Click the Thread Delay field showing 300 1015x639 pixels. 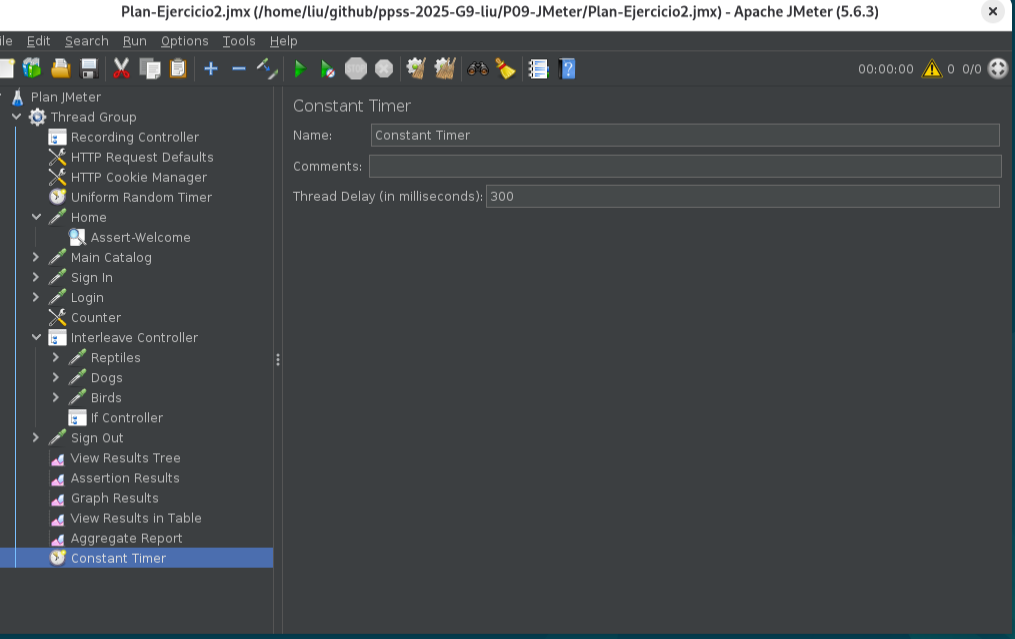[742, 196]
